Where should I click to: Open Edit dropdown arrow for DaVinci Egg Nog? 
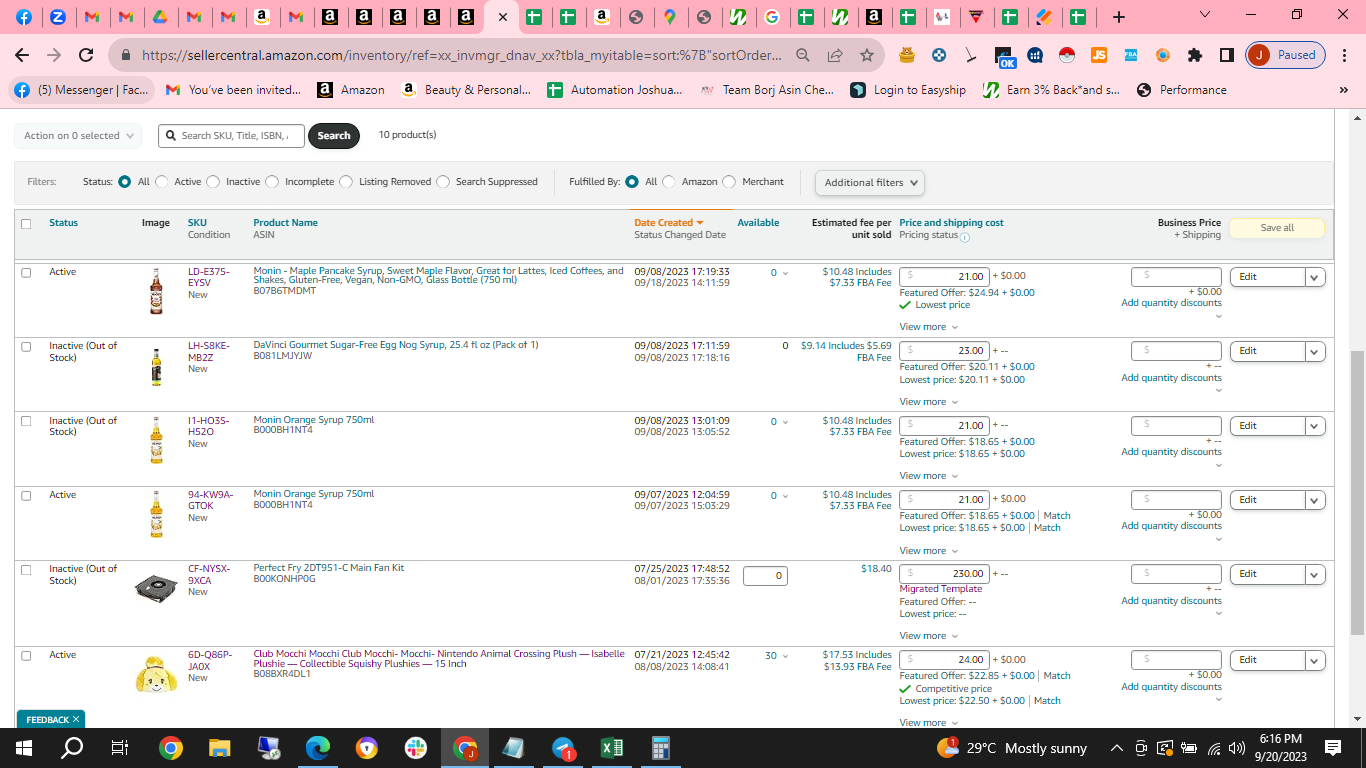(1315, 351)
